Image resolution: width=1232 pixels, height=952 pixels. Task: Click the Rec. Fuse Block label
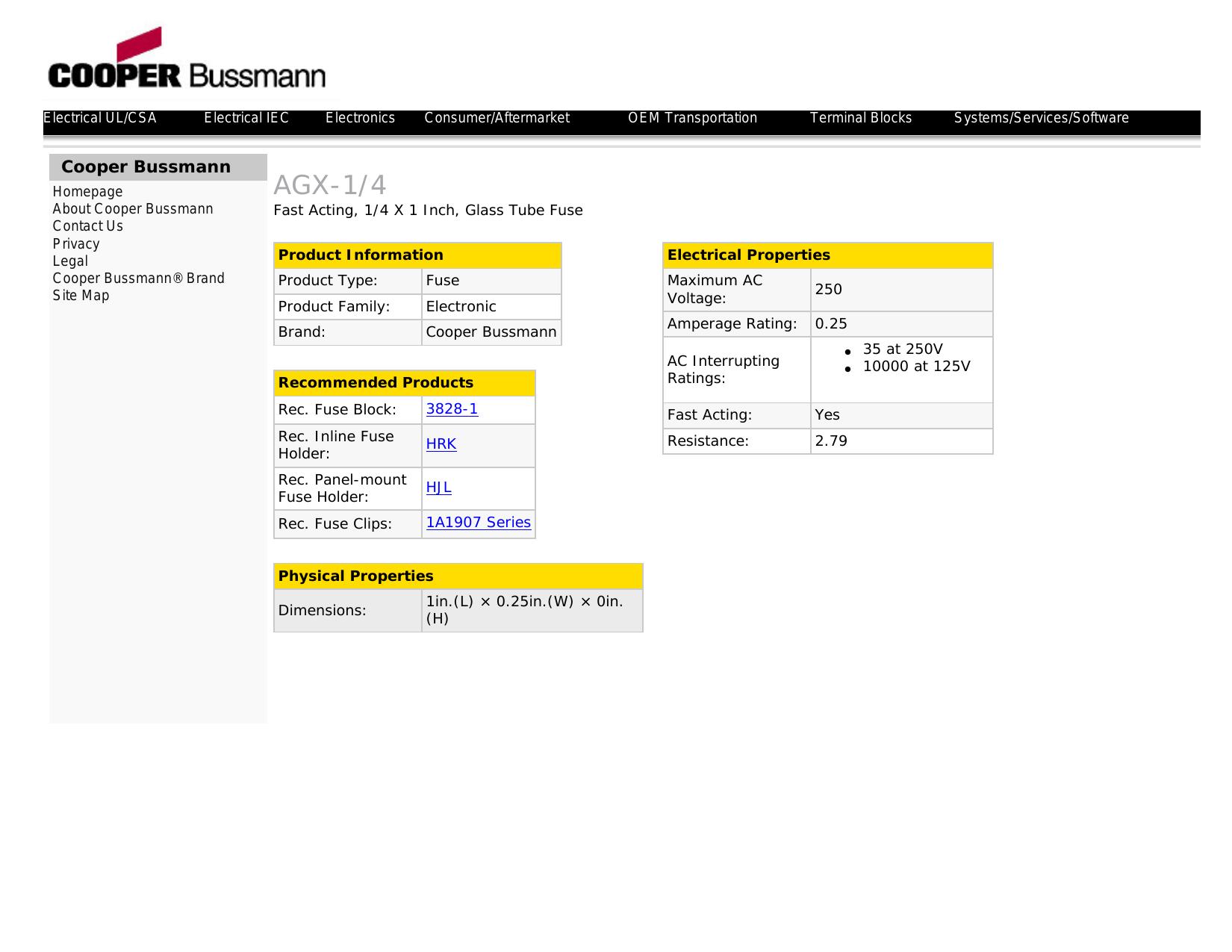pos(337,410)
